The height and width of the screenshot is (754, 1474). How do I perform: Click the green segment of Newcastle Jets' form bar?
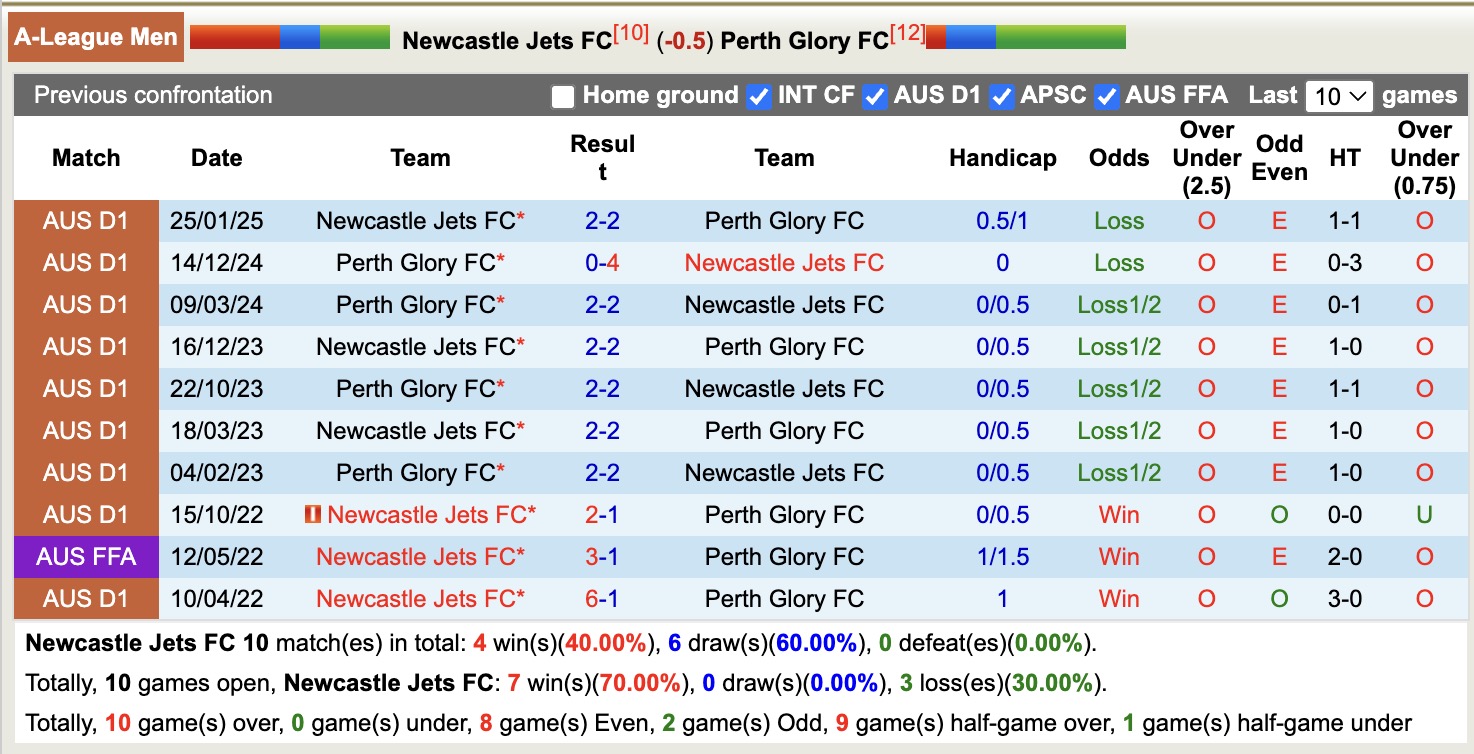click(355, 37)
